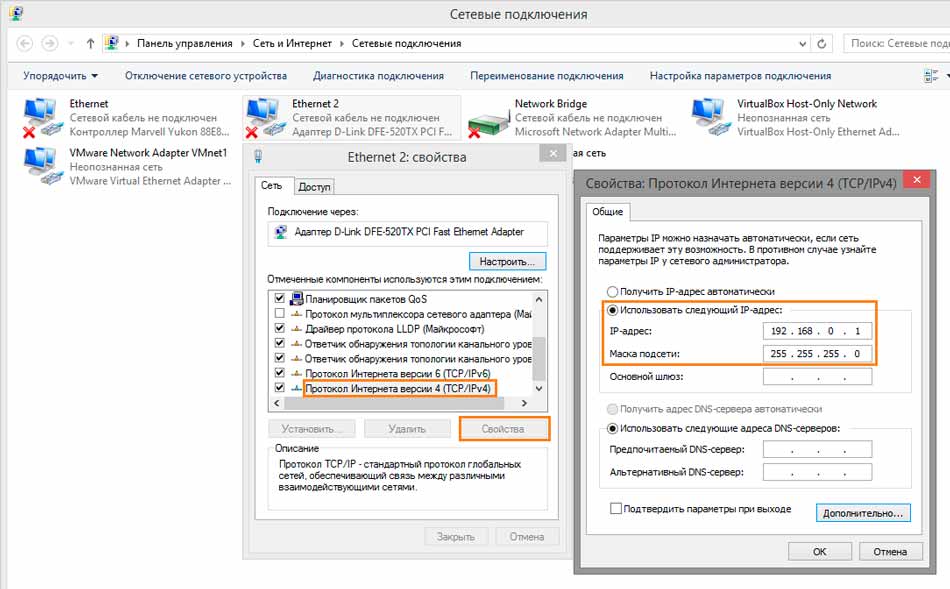Viewport: 950px width, 589px height.
Task: Click Переименование подключения command
Action: tap(546, 76)
